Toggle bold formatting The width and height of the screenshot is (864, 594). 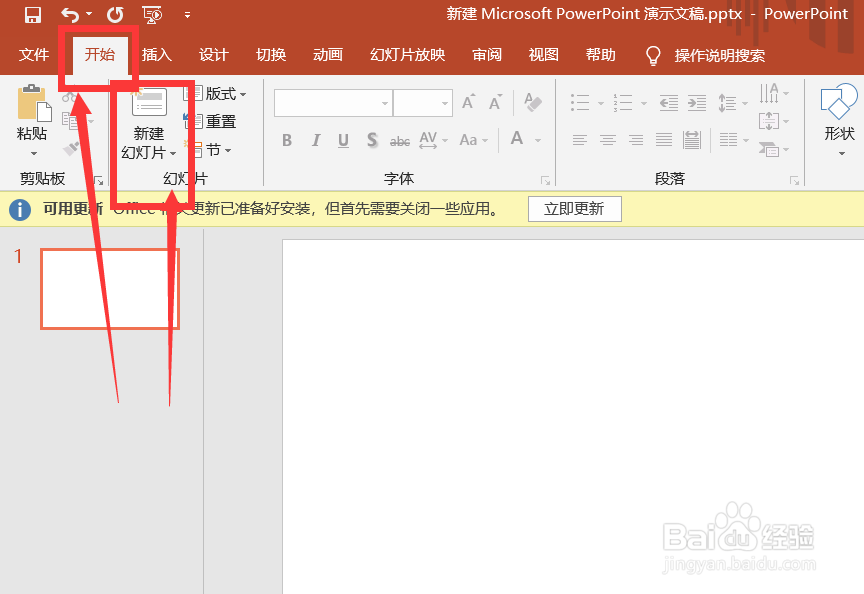tap(287, 141)
